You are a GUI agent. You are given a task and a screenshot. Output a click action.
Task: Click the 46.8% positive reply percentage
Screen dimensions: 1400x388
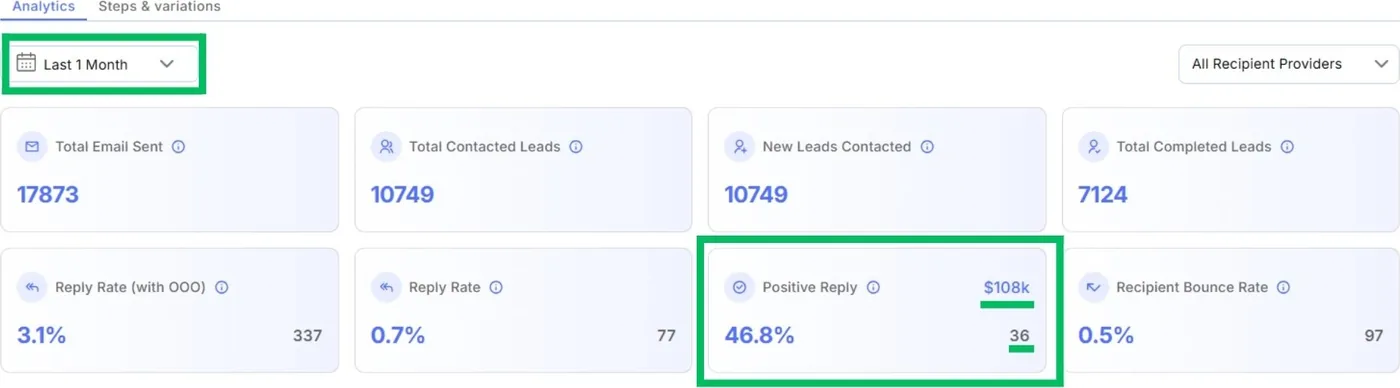[760, 336]
